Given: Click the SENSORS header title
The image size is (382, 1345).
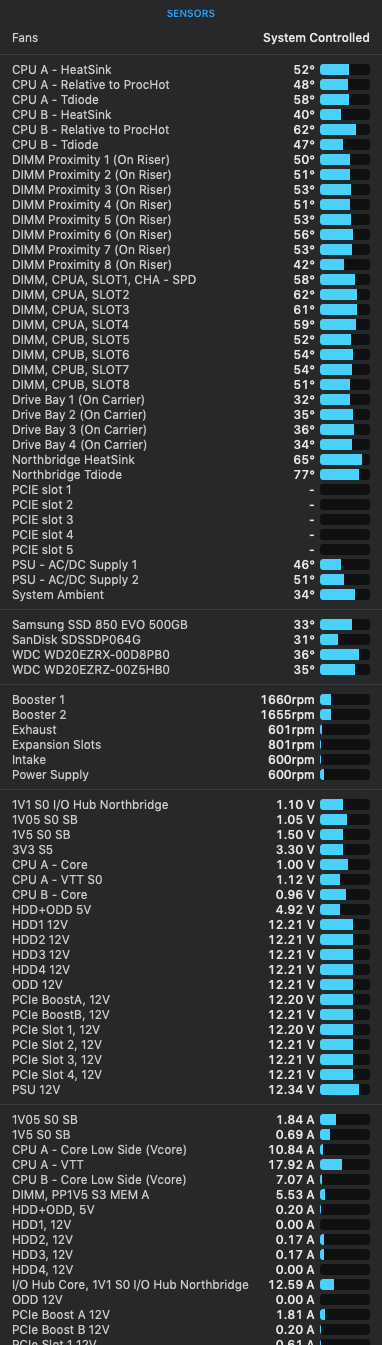Looking at the screenshot, I should pos(191,14).
